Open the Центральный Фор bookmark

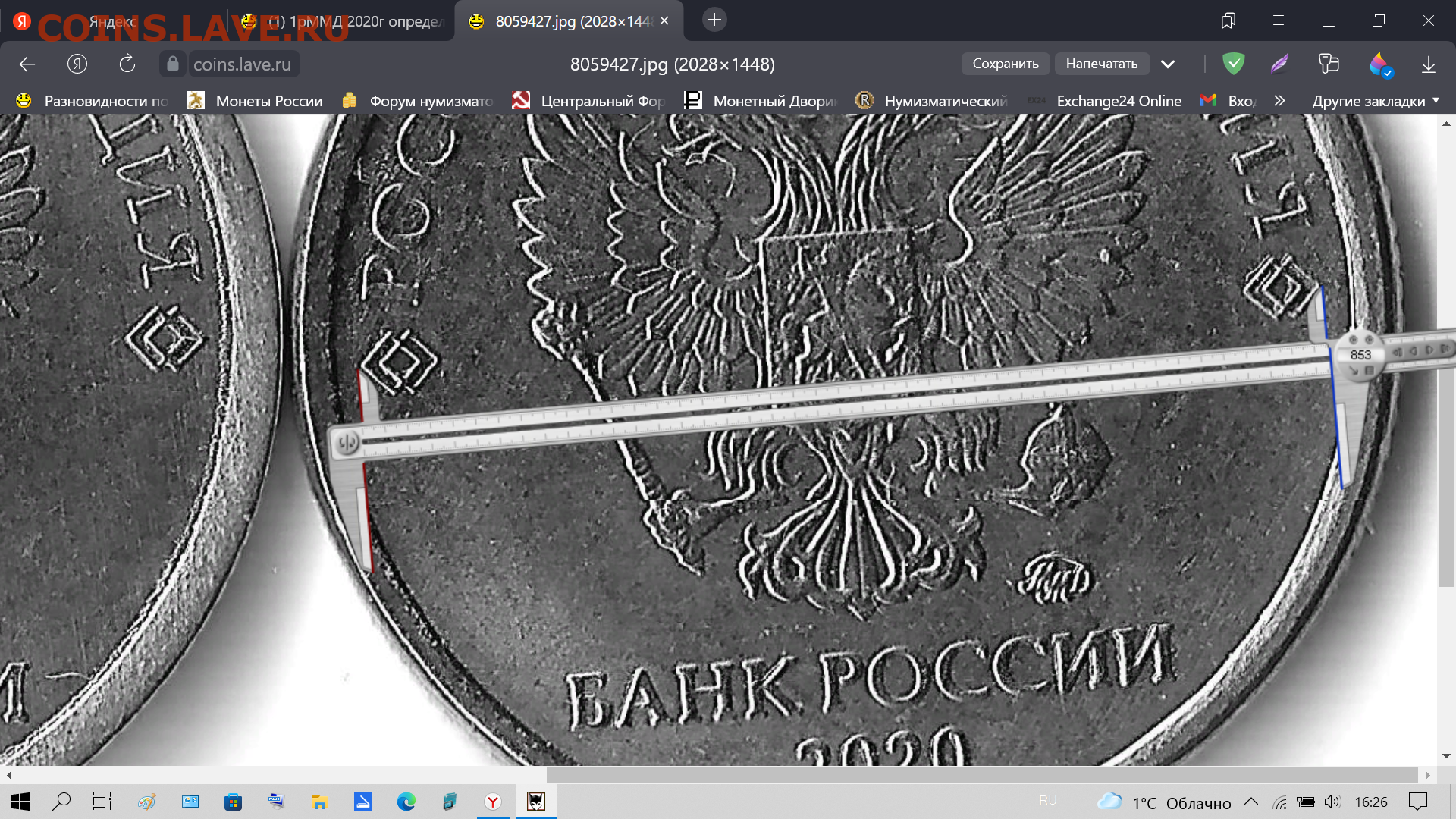click(x=588, y=101)
